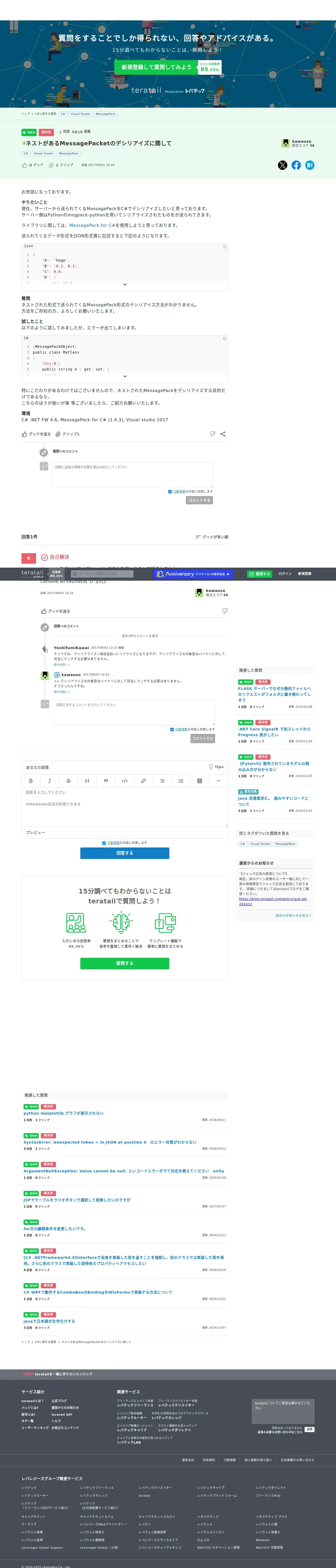Click the search magnifier in sticky header
This screenshot has width=336, height=1568.
pos(75,574)
